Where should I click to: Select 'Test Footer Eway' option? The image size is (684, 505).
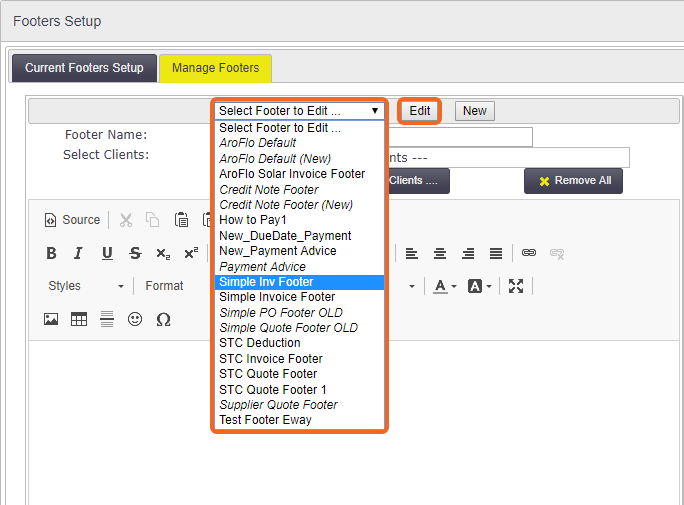coord(299,420)
